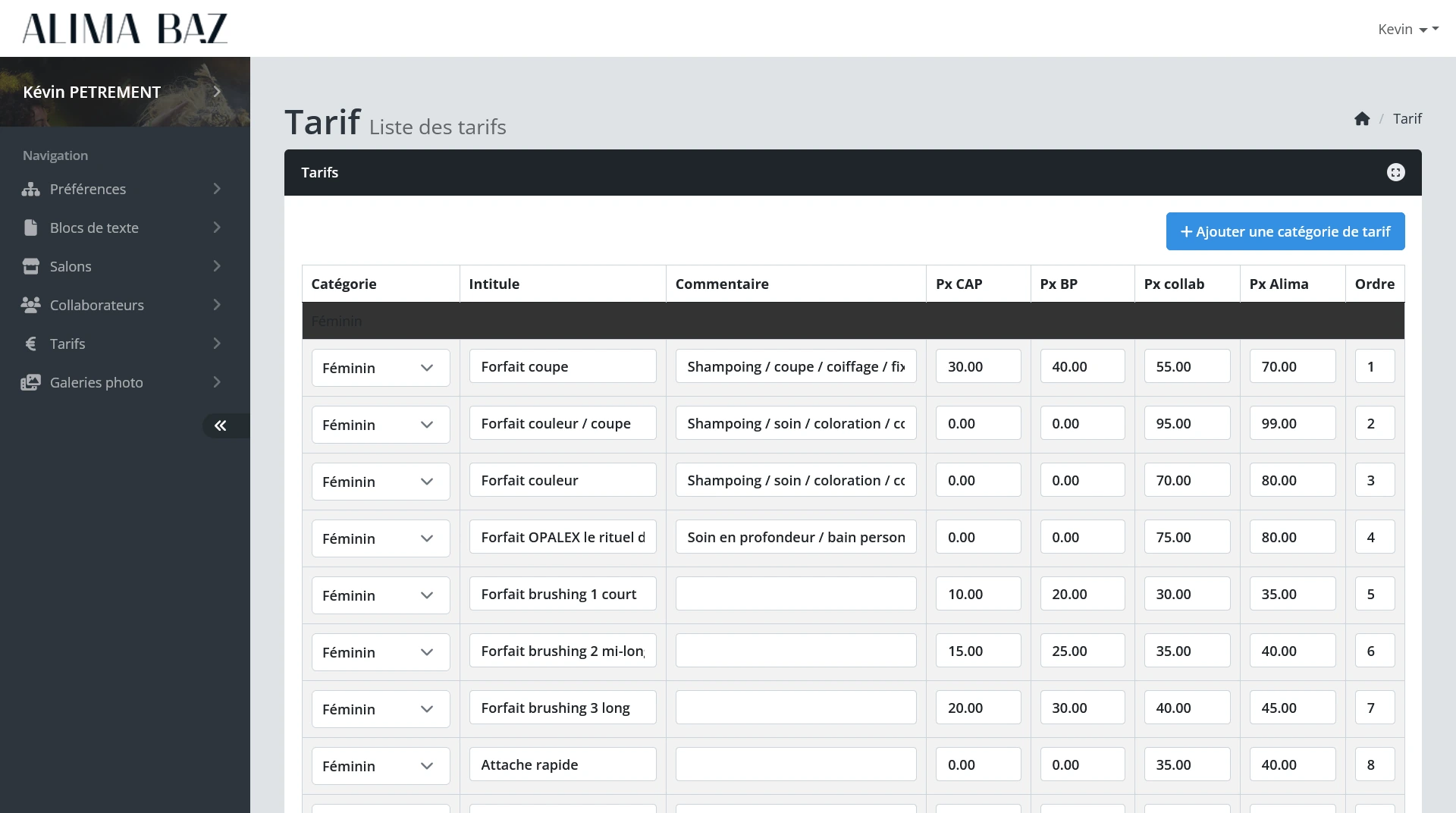Open the Salons navigation menu
Image resolution: width=1456 pixels, height=813 pixels.
(121, 267)
